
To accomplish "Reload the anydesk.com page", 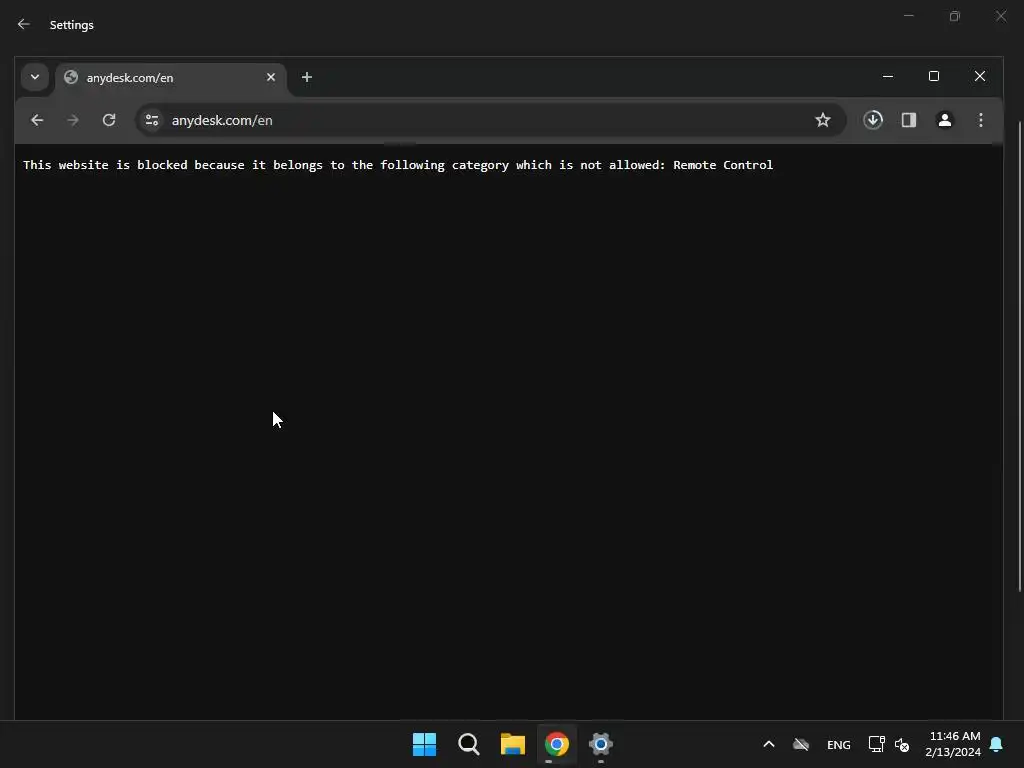I will pyautogui.click(x=109, y=120).
